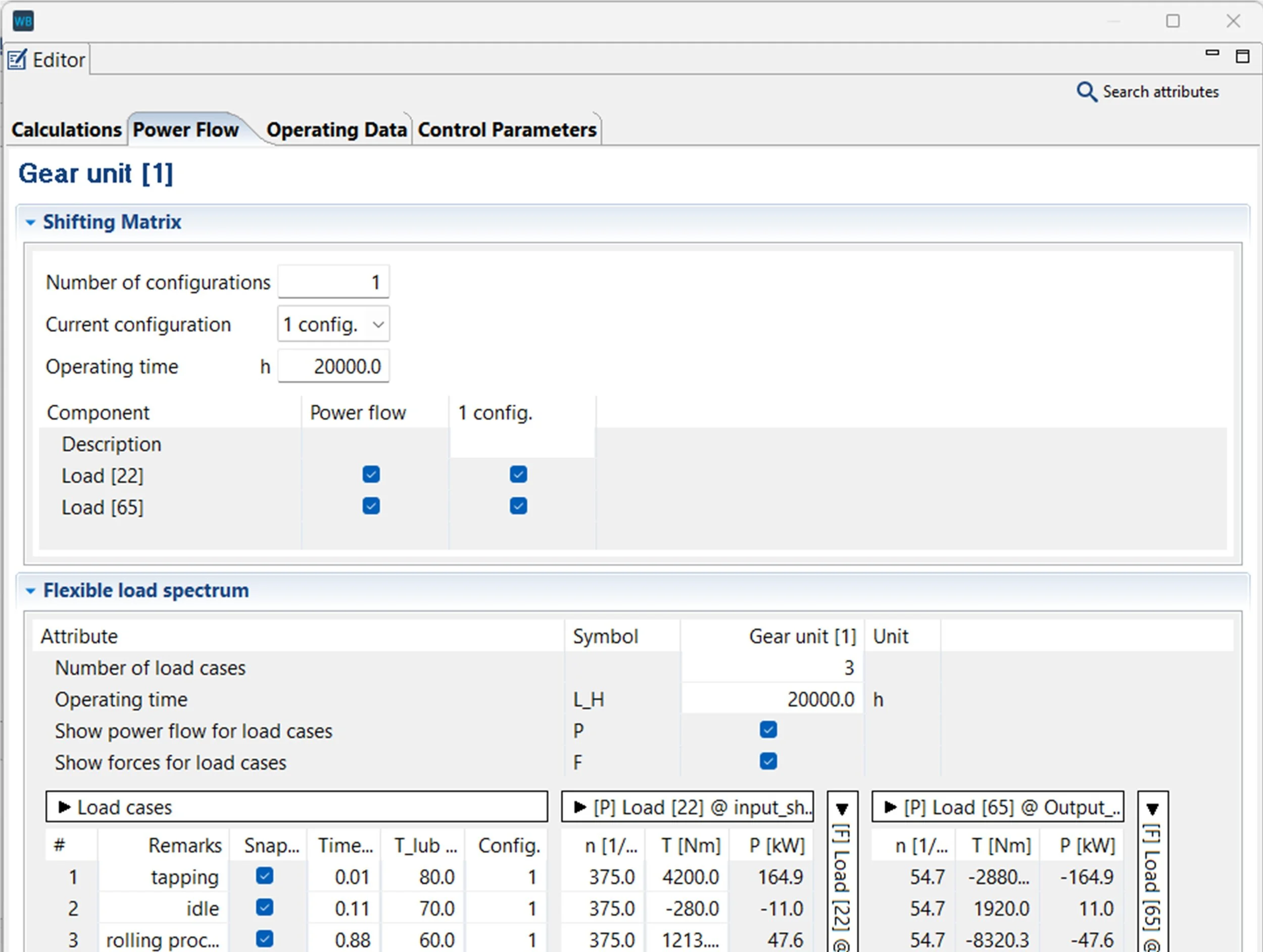Expand the [F] Load [65] vertical column

point(1152,809)
